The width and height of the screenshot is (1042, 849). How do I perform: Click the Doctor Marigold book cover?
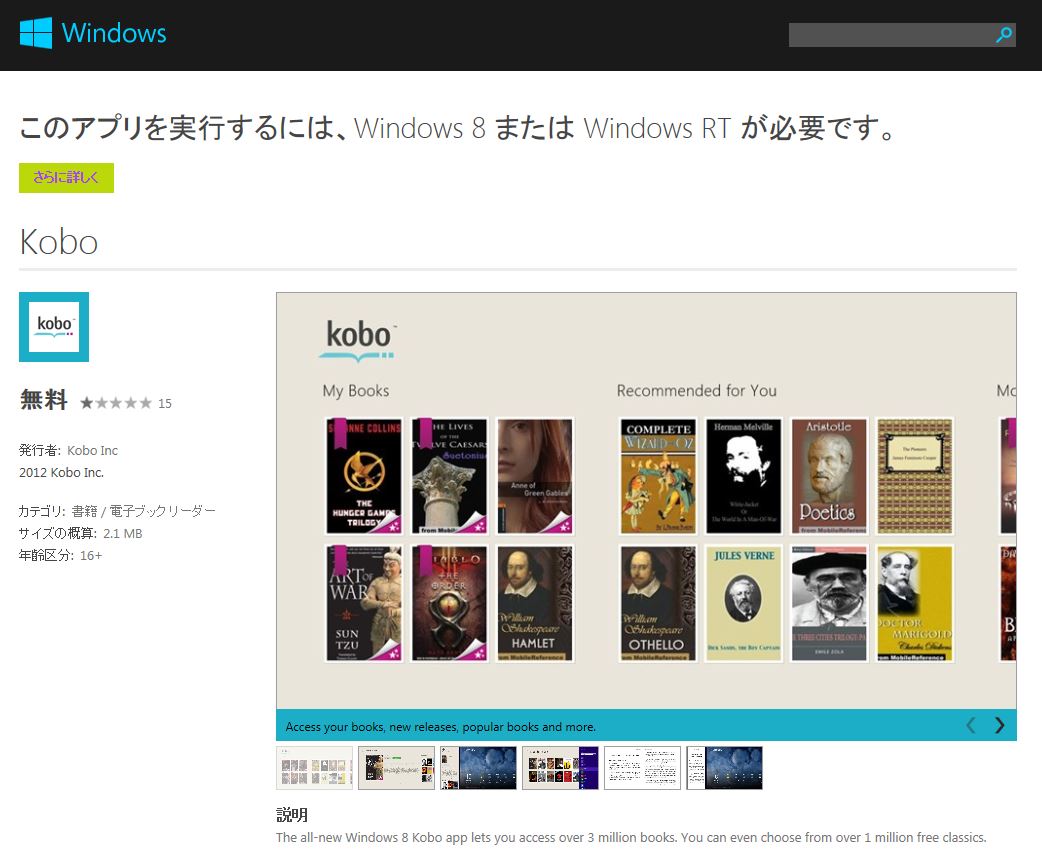pyautogui.click(x=915, y=603)
